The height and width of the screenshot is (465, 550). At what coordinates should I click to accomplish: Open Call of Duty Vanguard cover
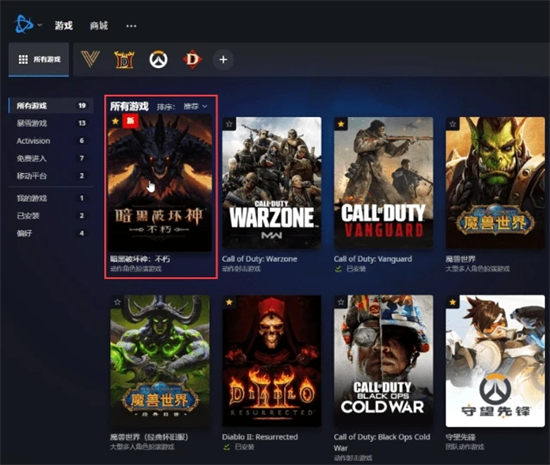[383, 183]
